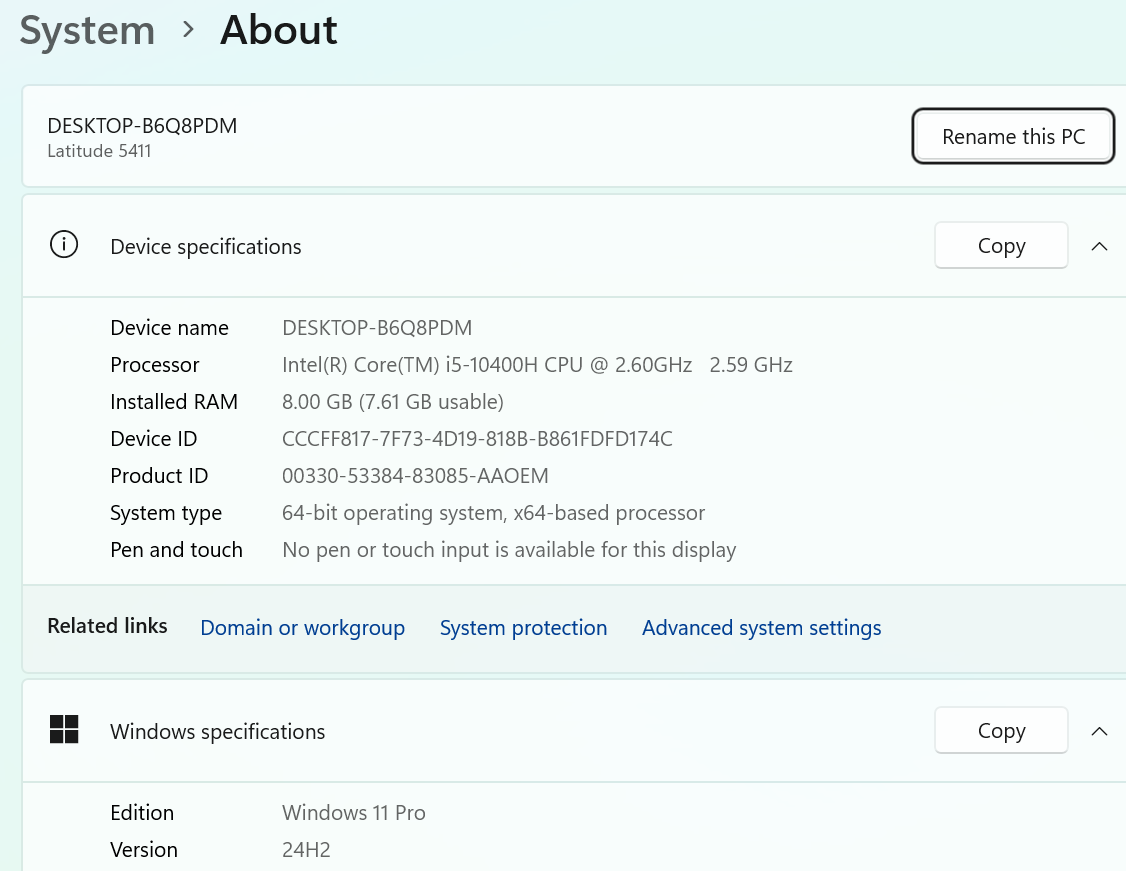Click the Device specifications info icon
Screen dimensions: 1126x871
(64, 245)
